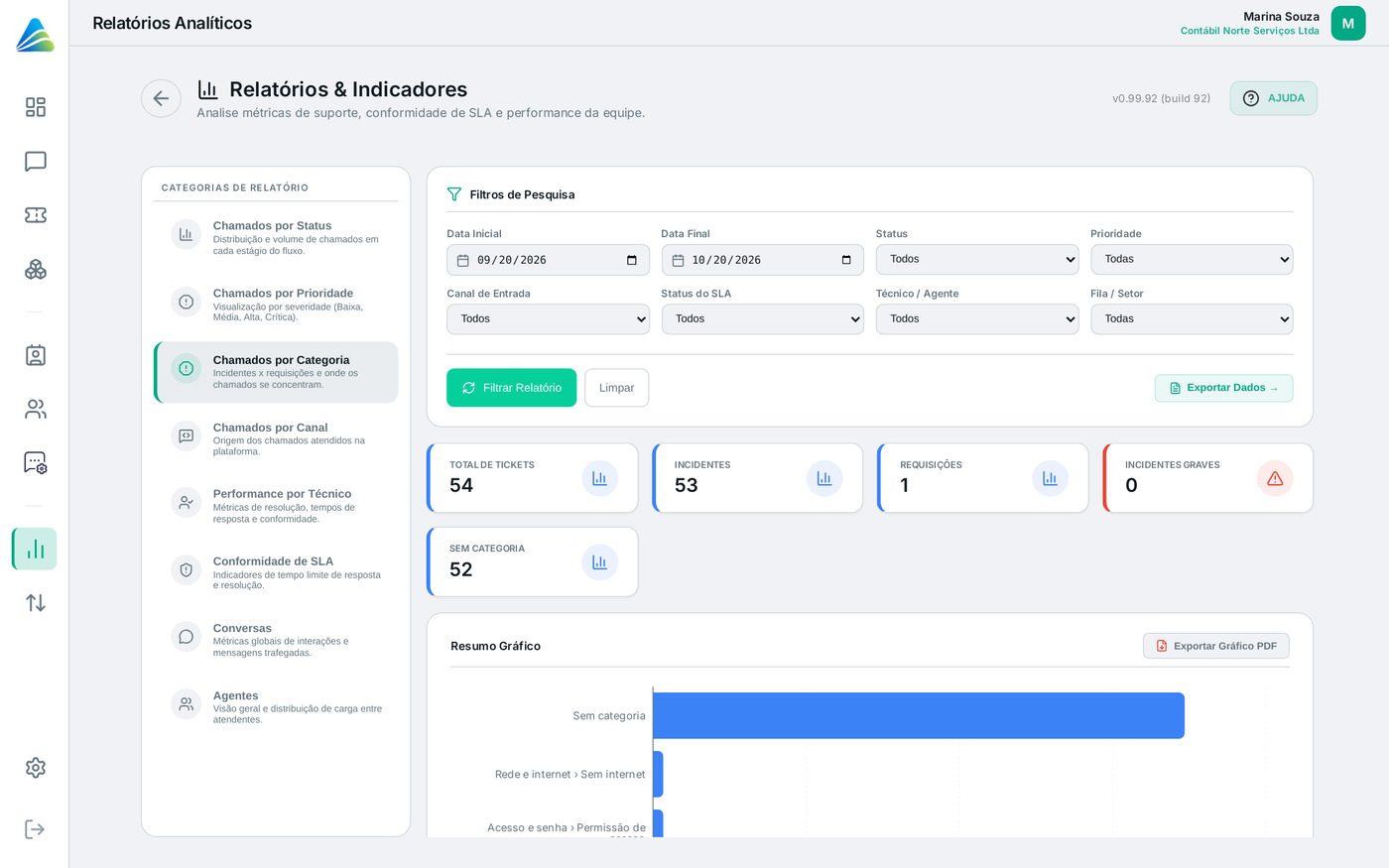The width and height of the screenshot is (1389, 868).
Task: Click the Sem Categoria card chart icon
Action: [x=599, y=562]
